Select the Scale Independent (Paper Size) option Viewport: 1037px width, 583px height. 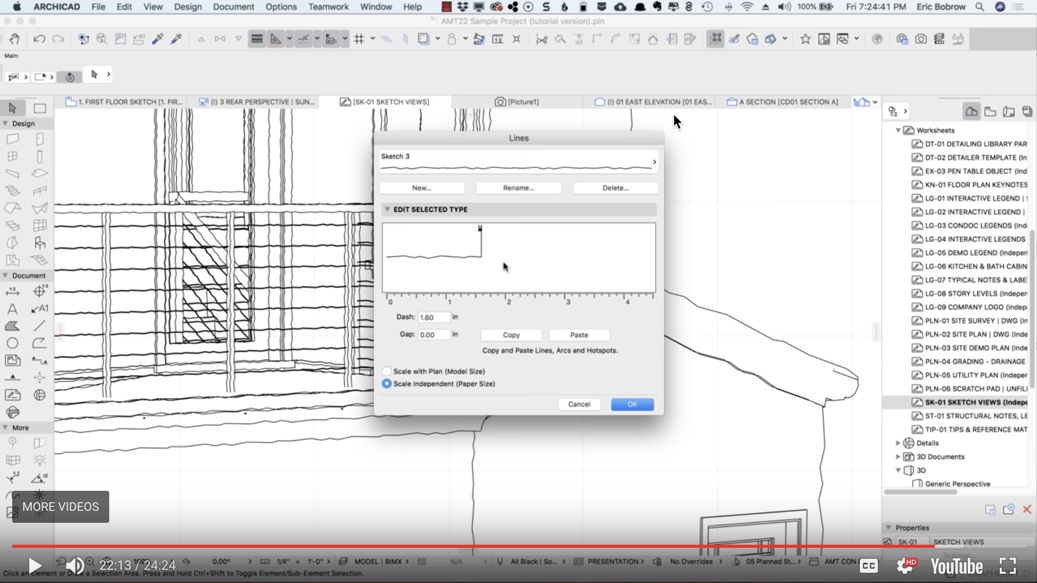click(x=386, y=383)
